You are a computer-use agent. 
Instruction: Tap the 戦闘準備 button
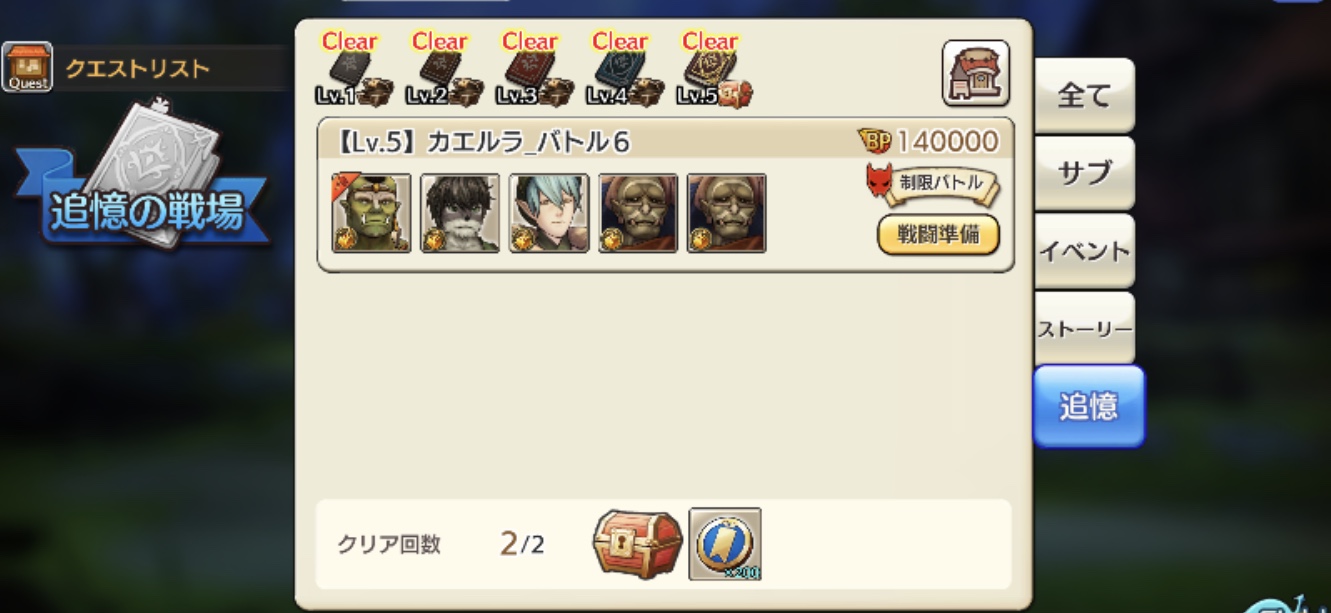coord(938,236)
